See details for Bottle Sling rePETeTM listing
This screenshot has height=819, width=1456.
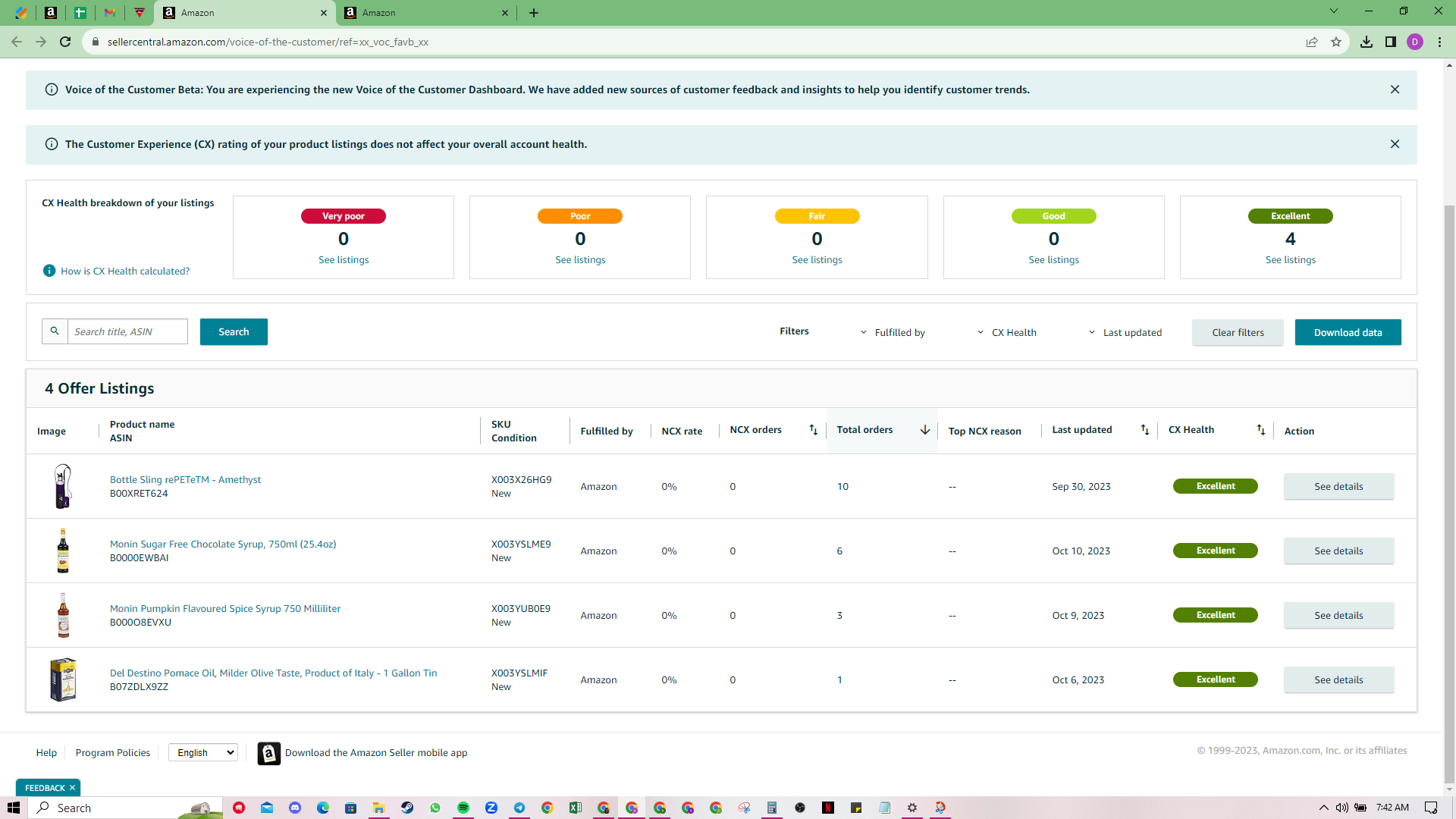coord(1338,486)
